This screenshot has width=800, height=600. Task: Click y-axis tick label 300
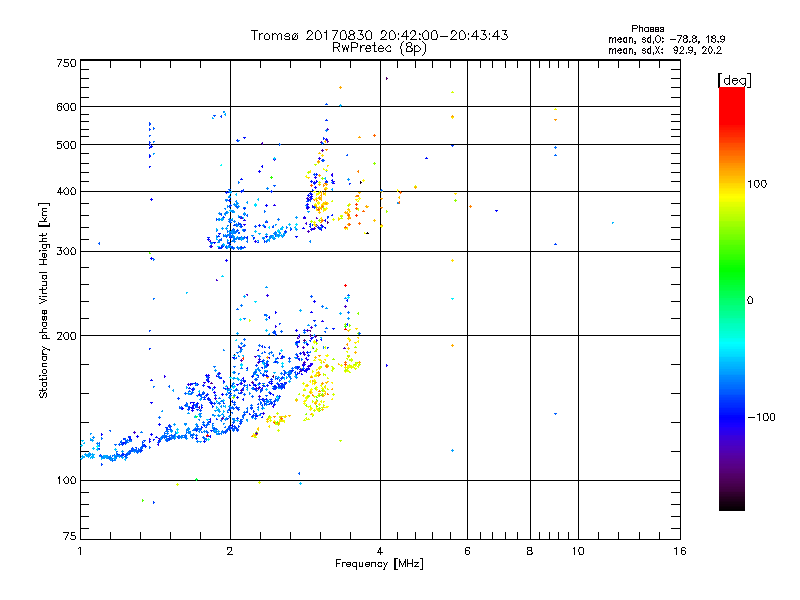click(66, 252)
